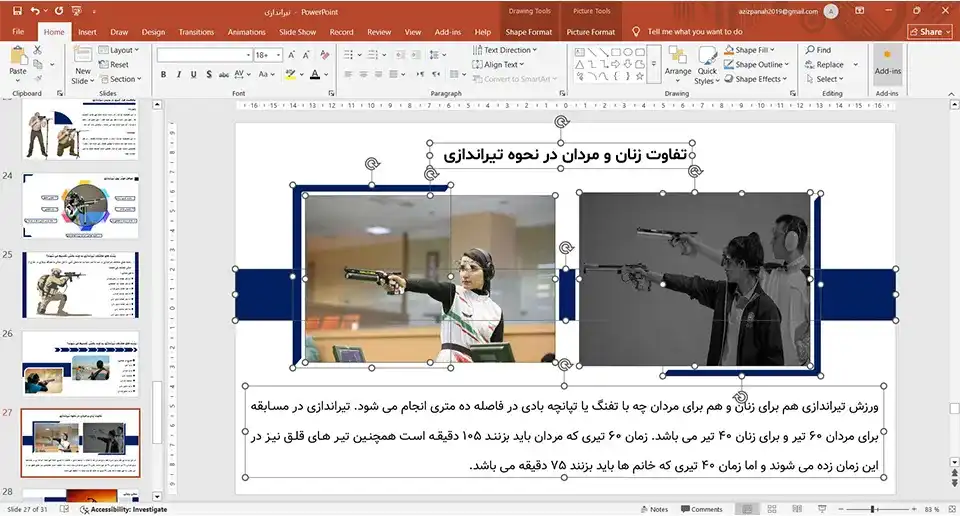Click the text highlight color button
Image resolution: width=960 pixels, height=516 pixels.
coord(290,74)
